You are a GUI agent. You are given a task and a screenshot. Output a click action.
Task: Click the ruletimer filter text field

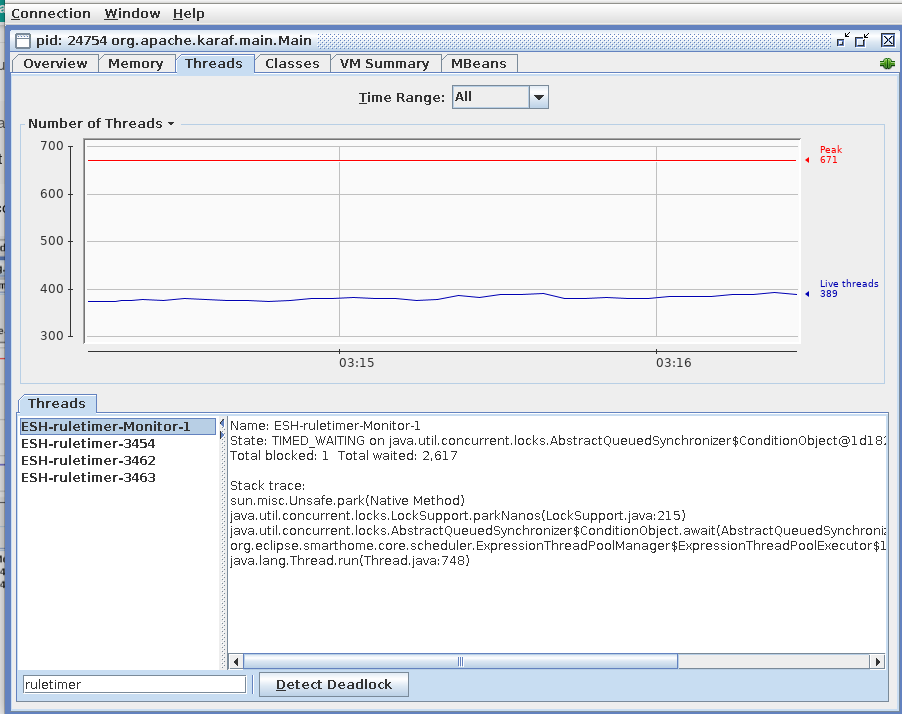coord(134,685)
